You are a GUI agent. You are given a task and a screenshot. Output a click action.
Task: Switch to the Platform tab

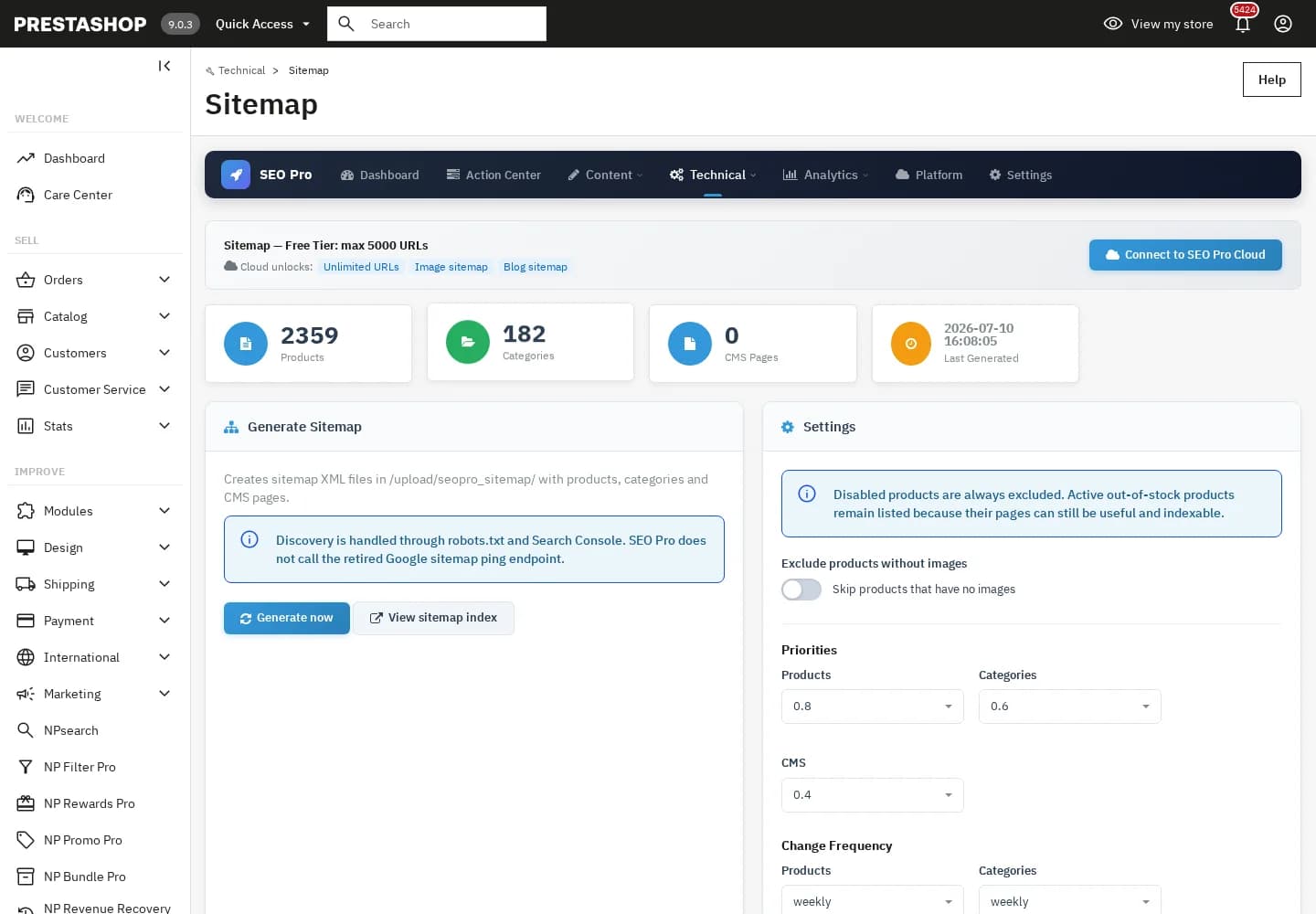pyautogui.click(x=929, y=175)
